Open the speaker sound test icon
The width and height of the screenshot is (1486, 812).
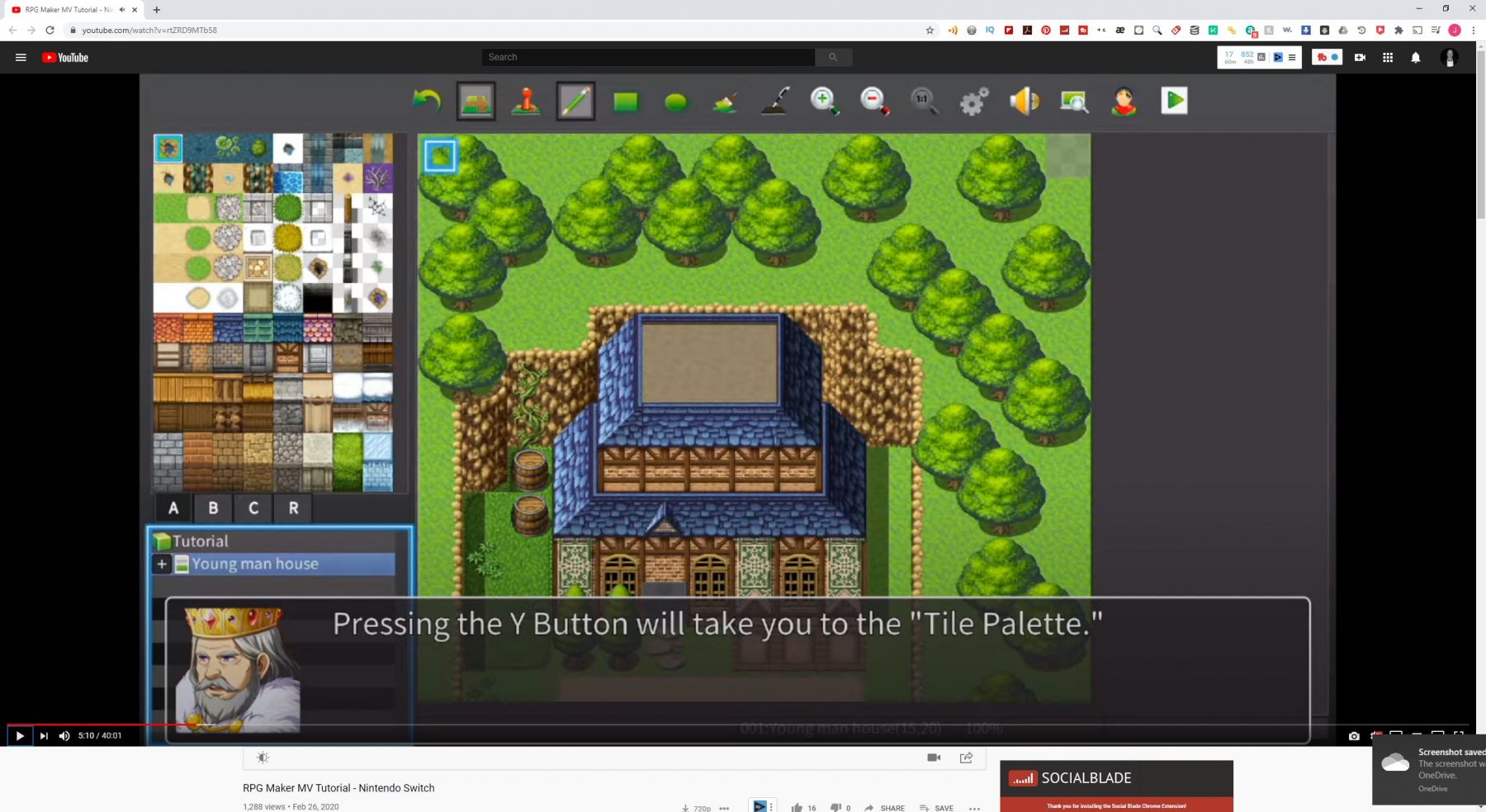(1025, 101)
